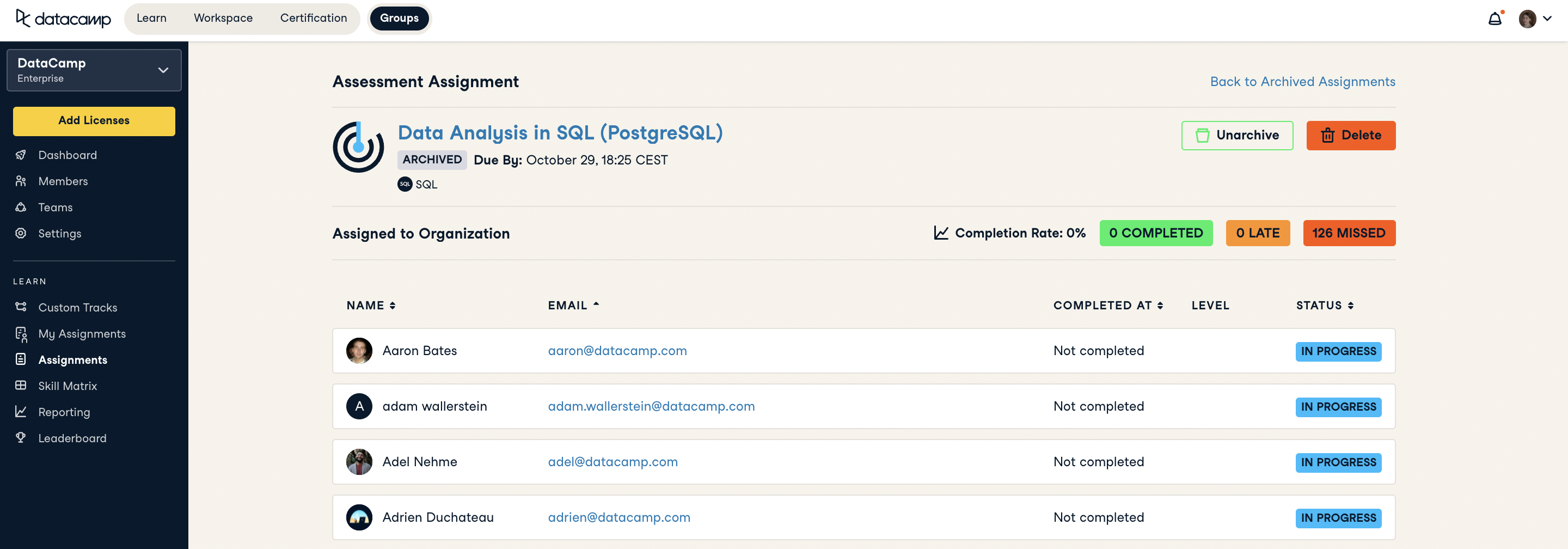Switch to the Workspace tab
This screenshot has width=1568, height=549.
point(223,19)
